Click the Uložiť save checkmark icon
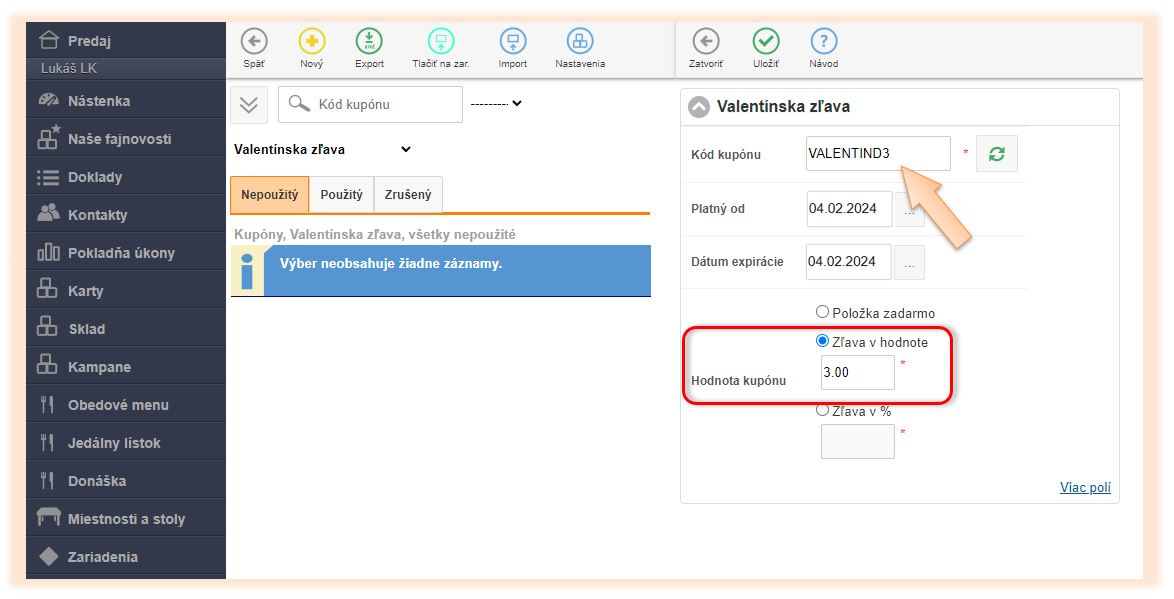The height and width of the screenshot is (599, 1174). pos(766,41)
